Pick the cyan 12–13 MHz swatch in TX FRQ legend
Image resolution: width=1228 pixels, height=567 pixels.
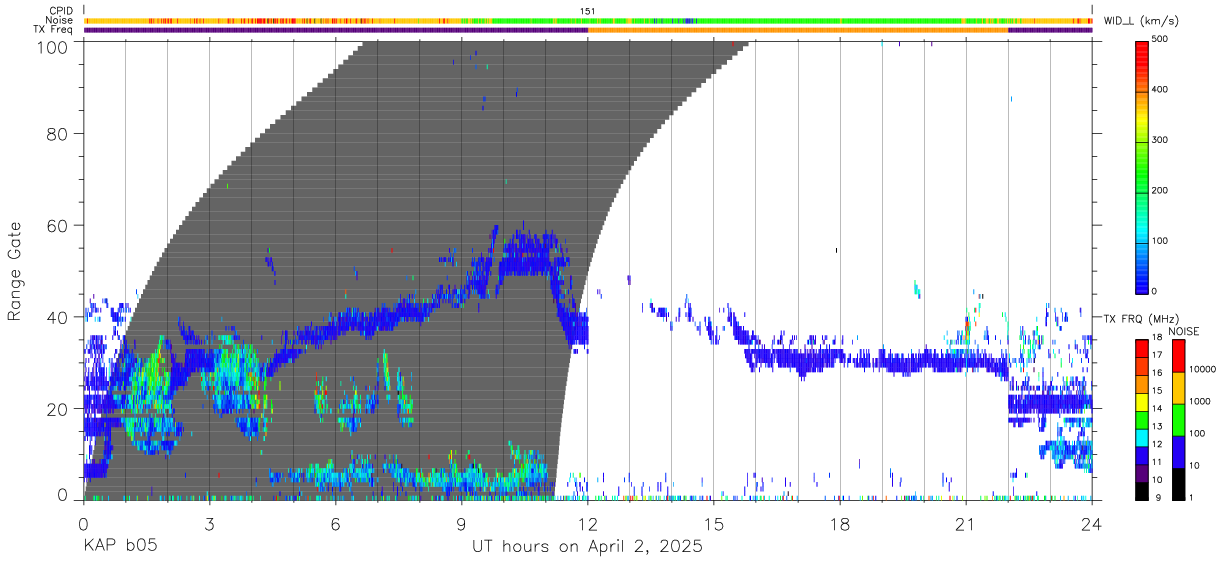(x=1141, y=436)
